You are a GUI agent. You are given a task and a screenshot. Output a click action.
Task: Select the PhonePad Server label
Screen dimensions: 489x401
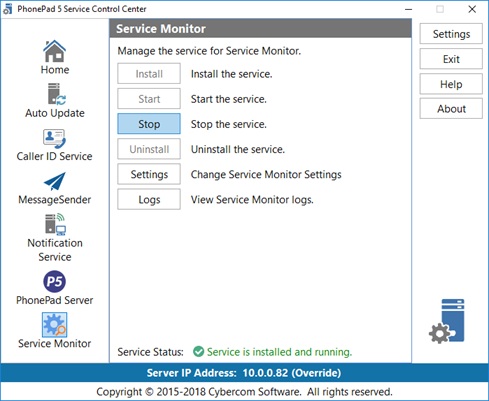(x=55, y=300)
